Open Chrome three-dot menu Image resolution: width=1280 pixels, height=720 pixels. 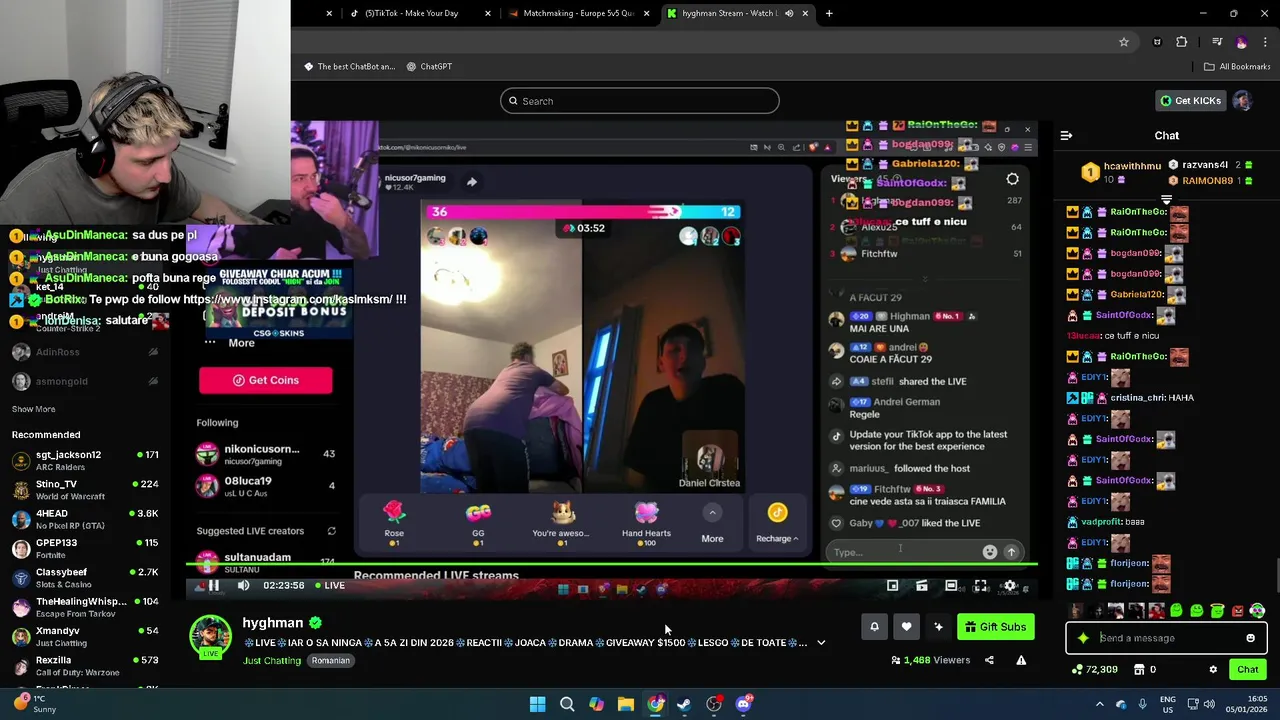pos(1266,42)
